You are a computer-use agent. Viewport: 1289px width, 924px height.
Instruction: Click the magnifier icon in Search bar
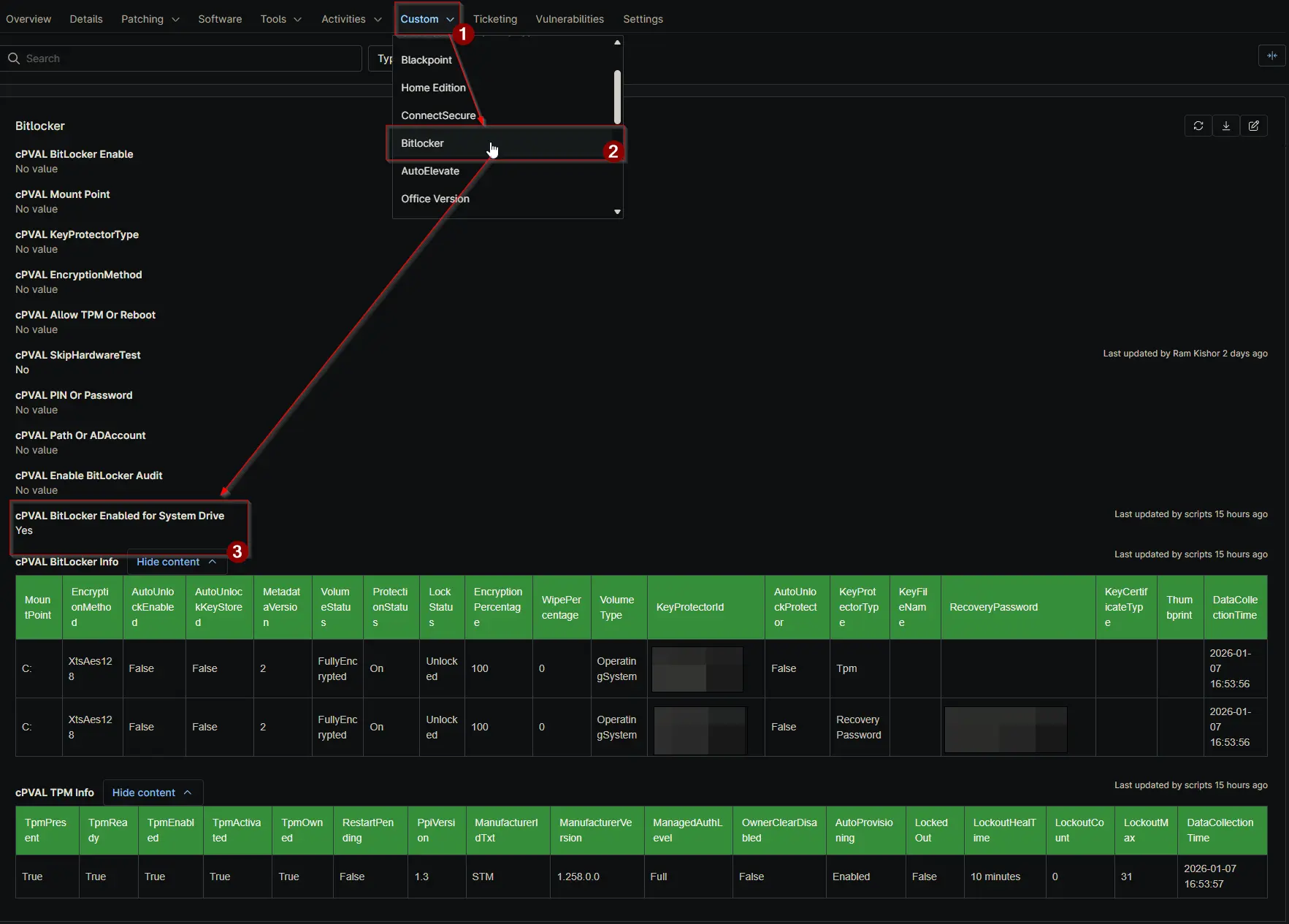click(x=13, y=58)
